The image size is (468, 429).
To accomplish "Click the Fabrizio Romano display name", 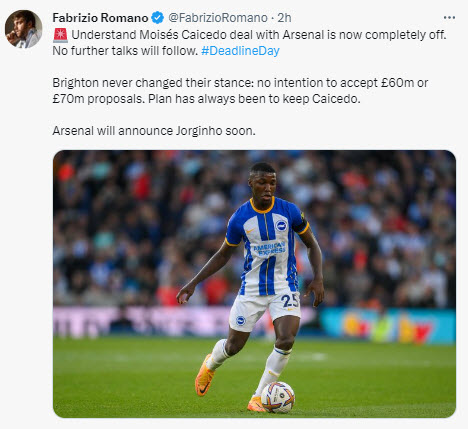I will pos(100,18).
